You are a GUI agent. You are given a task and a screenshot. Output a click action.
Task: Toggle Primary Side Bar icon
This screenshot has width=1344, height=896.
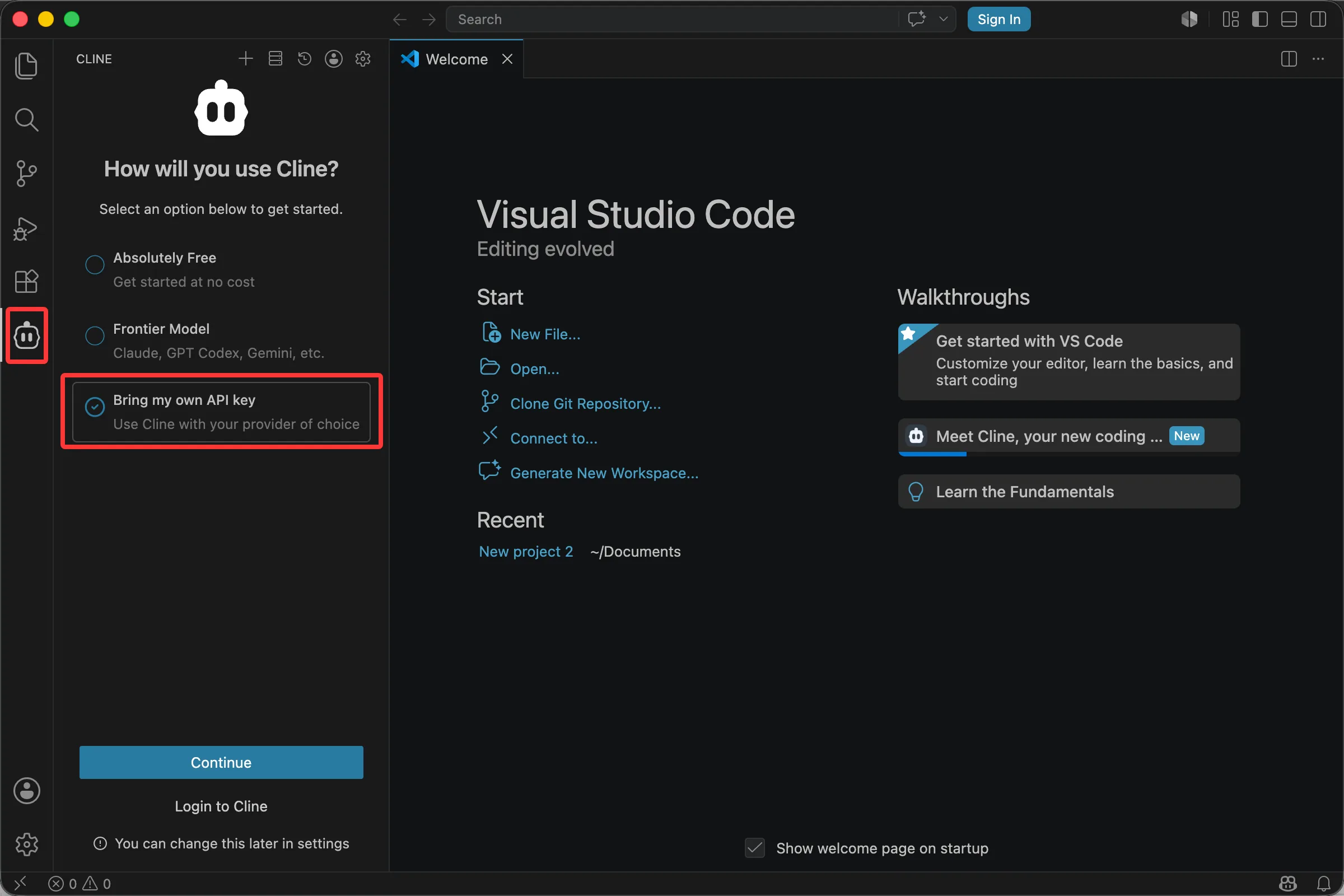[x=1260, y=19]
